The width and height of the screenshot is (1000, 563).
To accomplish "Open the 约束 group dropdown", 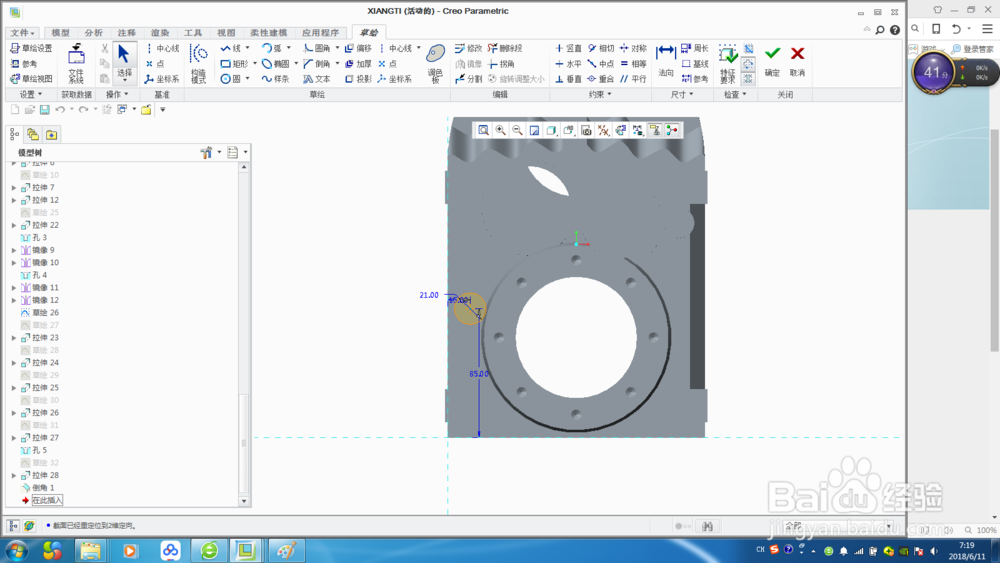I will (599, 94).
